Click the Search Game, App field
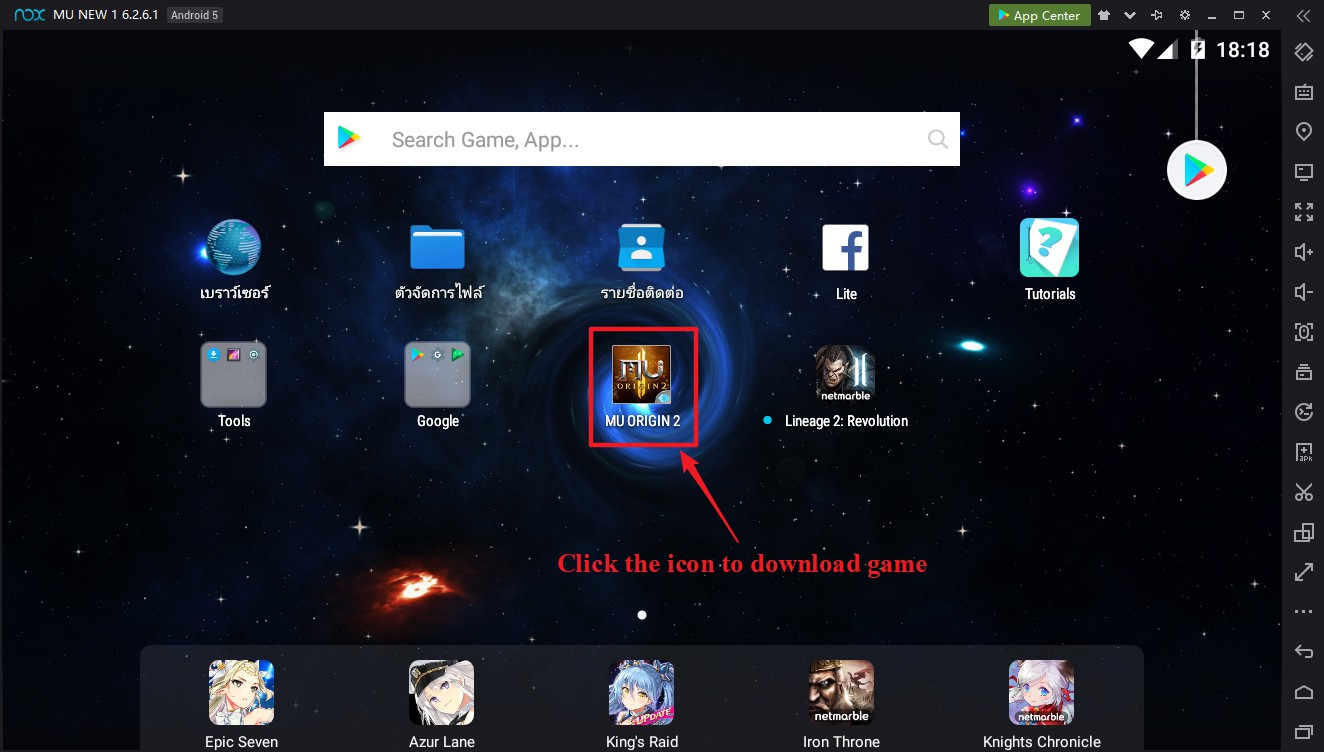This screenshot has height=752, width=1324. point(642,139)
